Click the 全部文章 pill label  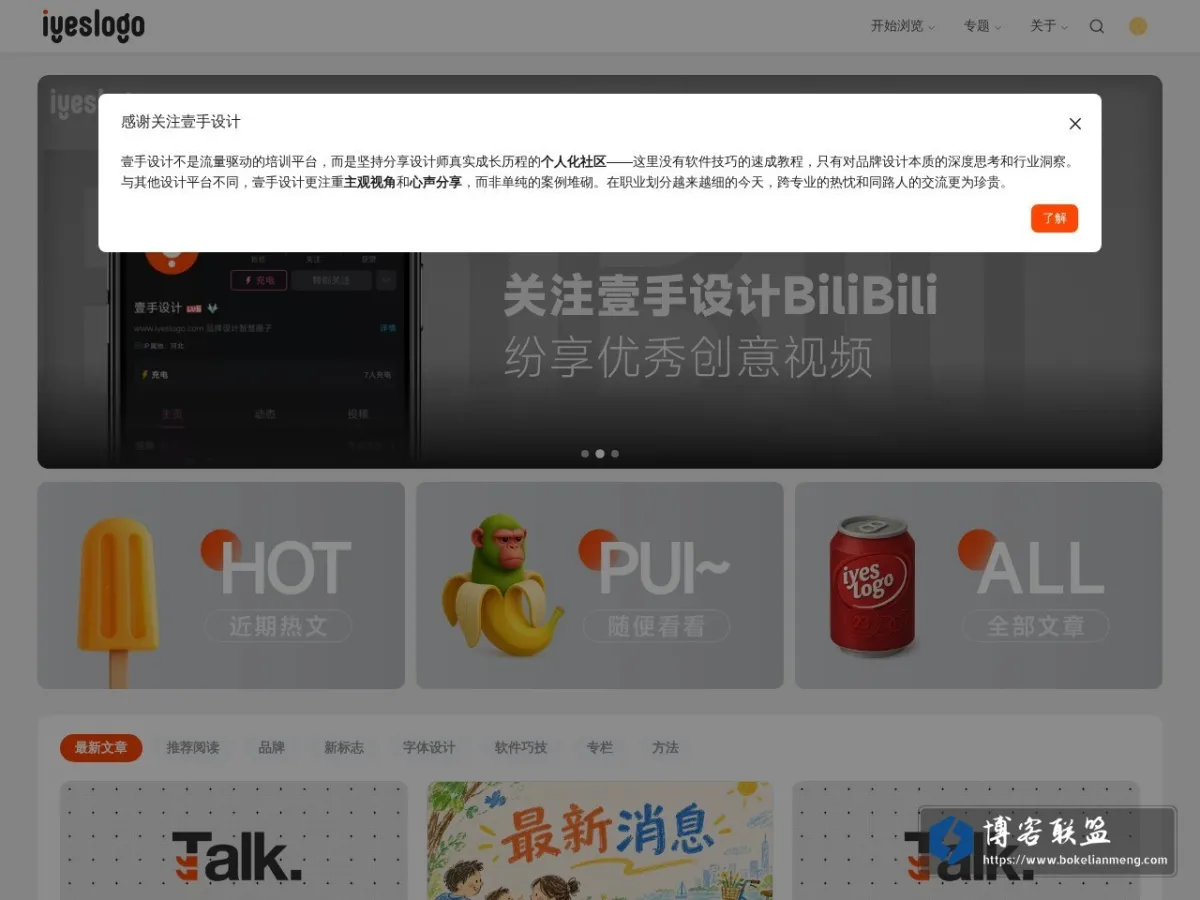tap(1036, 627)
